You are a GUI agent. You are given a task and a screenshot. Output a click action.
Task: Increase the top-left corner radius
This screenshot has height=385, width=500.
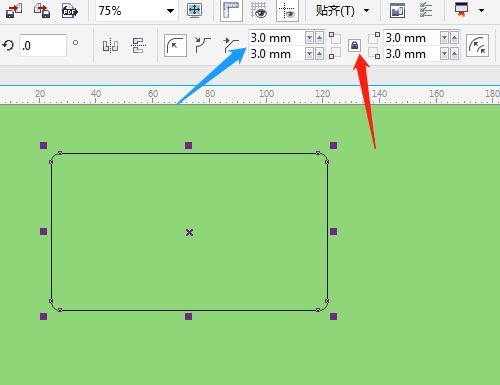tap(319, 38)
